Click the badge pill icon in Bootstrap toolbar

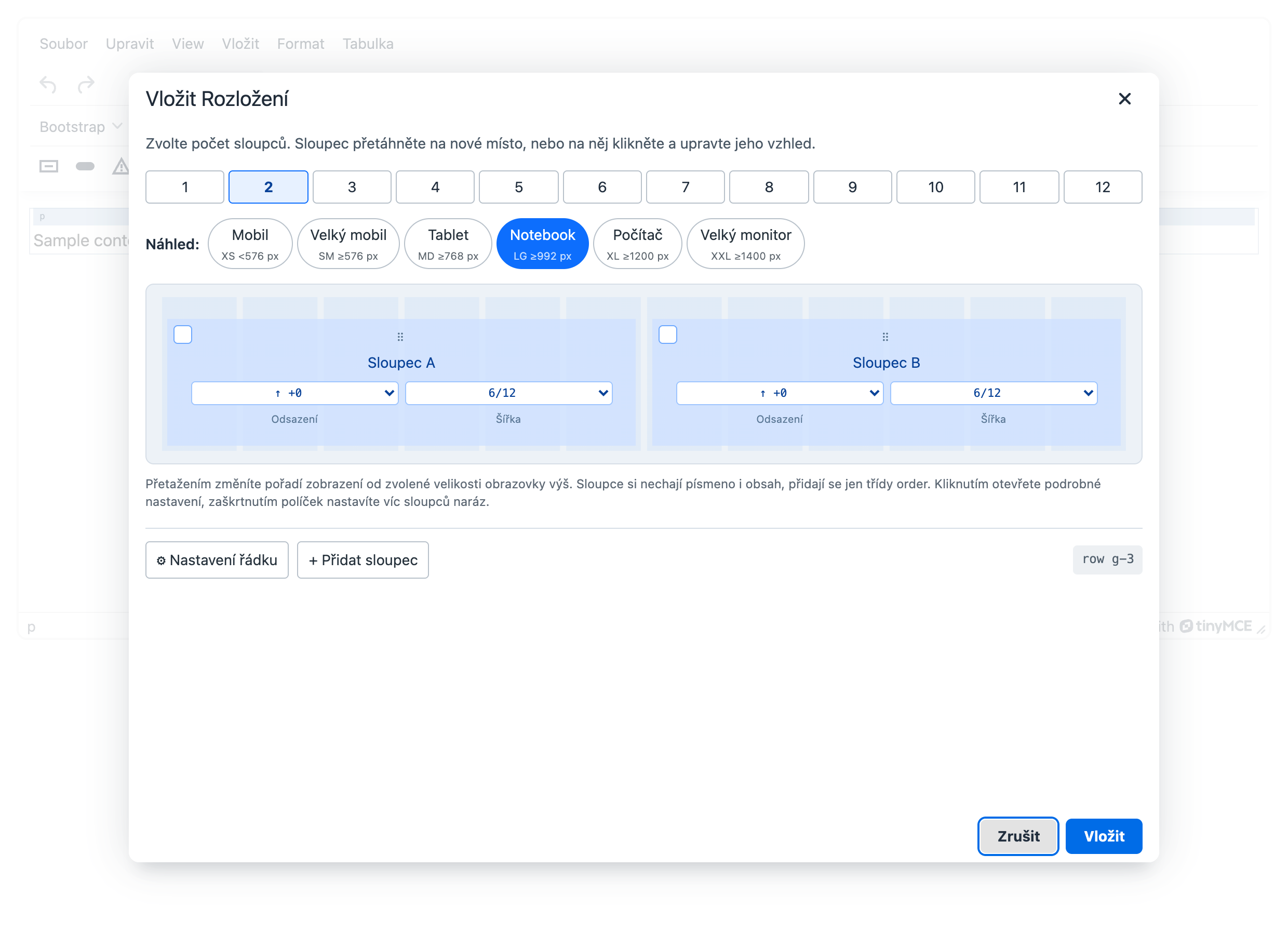pos(85,166)
